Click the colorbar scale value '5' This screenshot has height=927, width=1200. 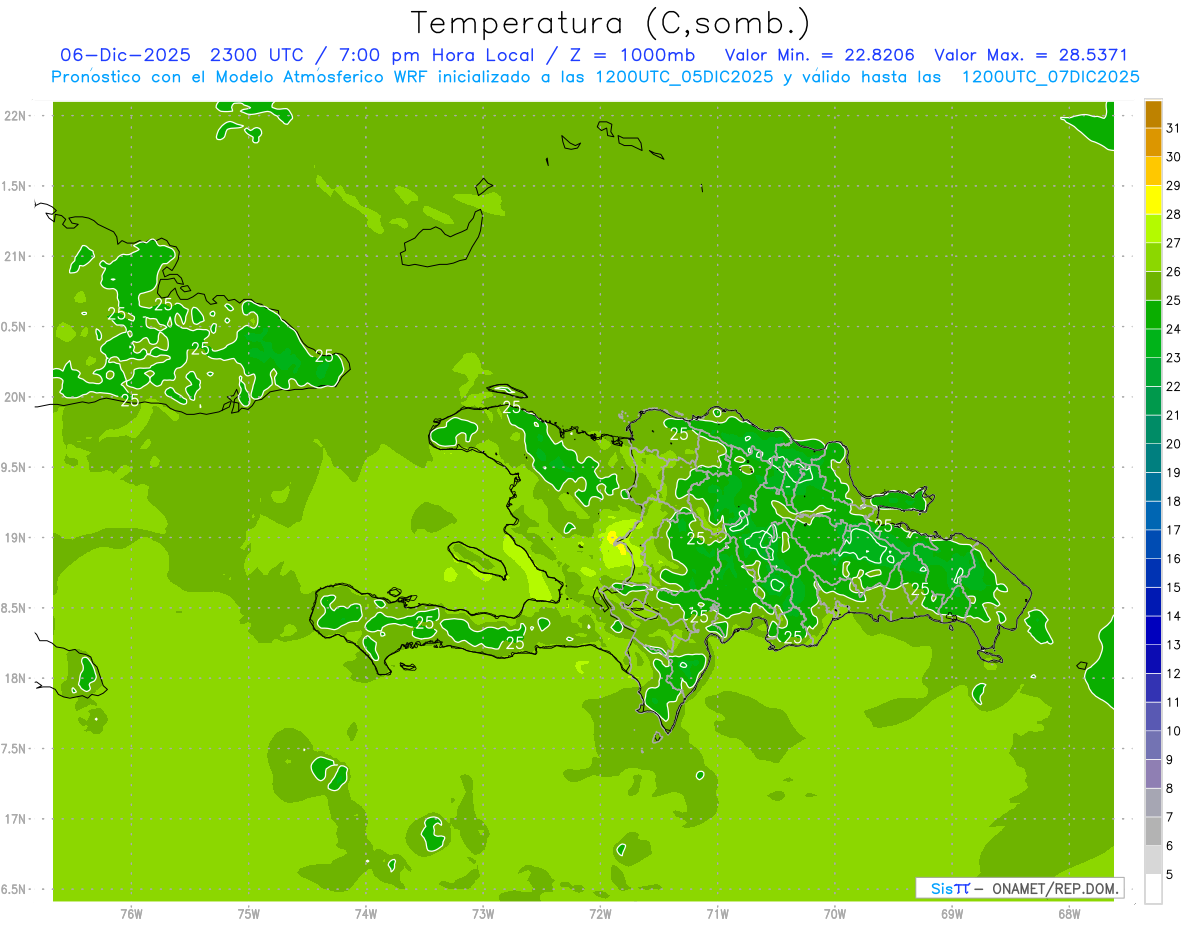click(1170, 875)
